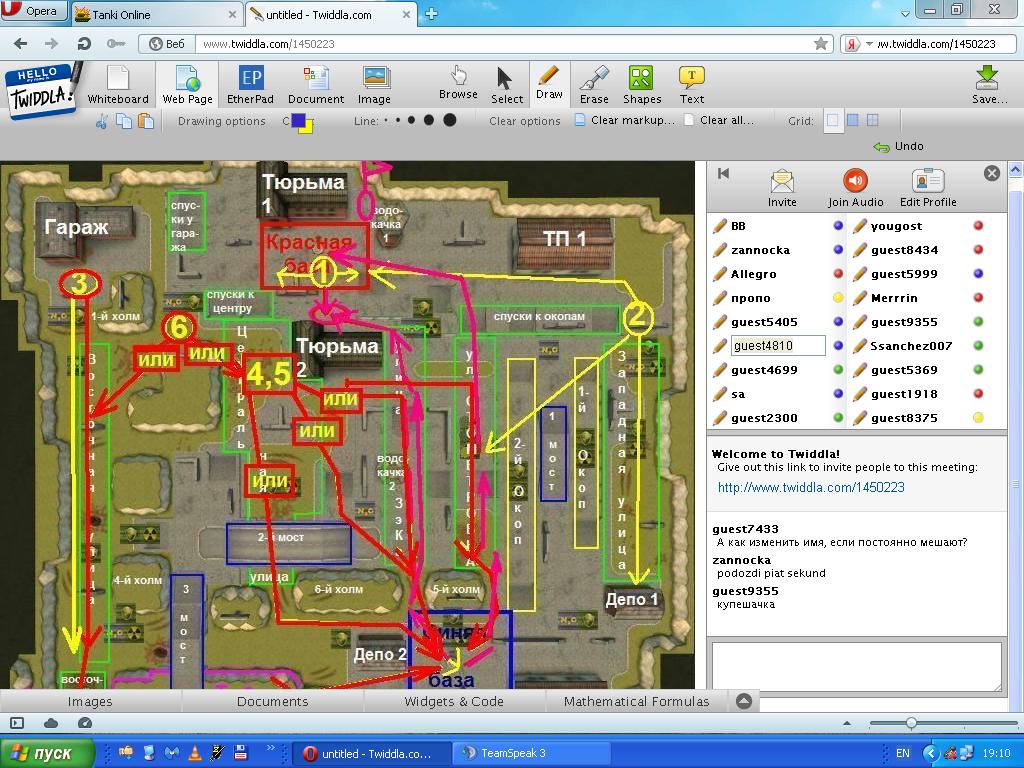Select the thickest line width dot
Screen dimensions: 1024x768
[450, 120]
